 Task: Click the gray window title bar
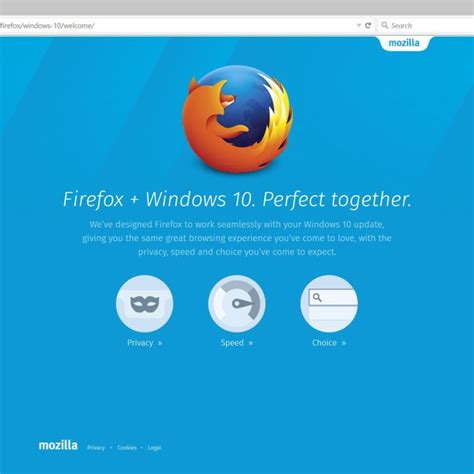click(237, 7)
